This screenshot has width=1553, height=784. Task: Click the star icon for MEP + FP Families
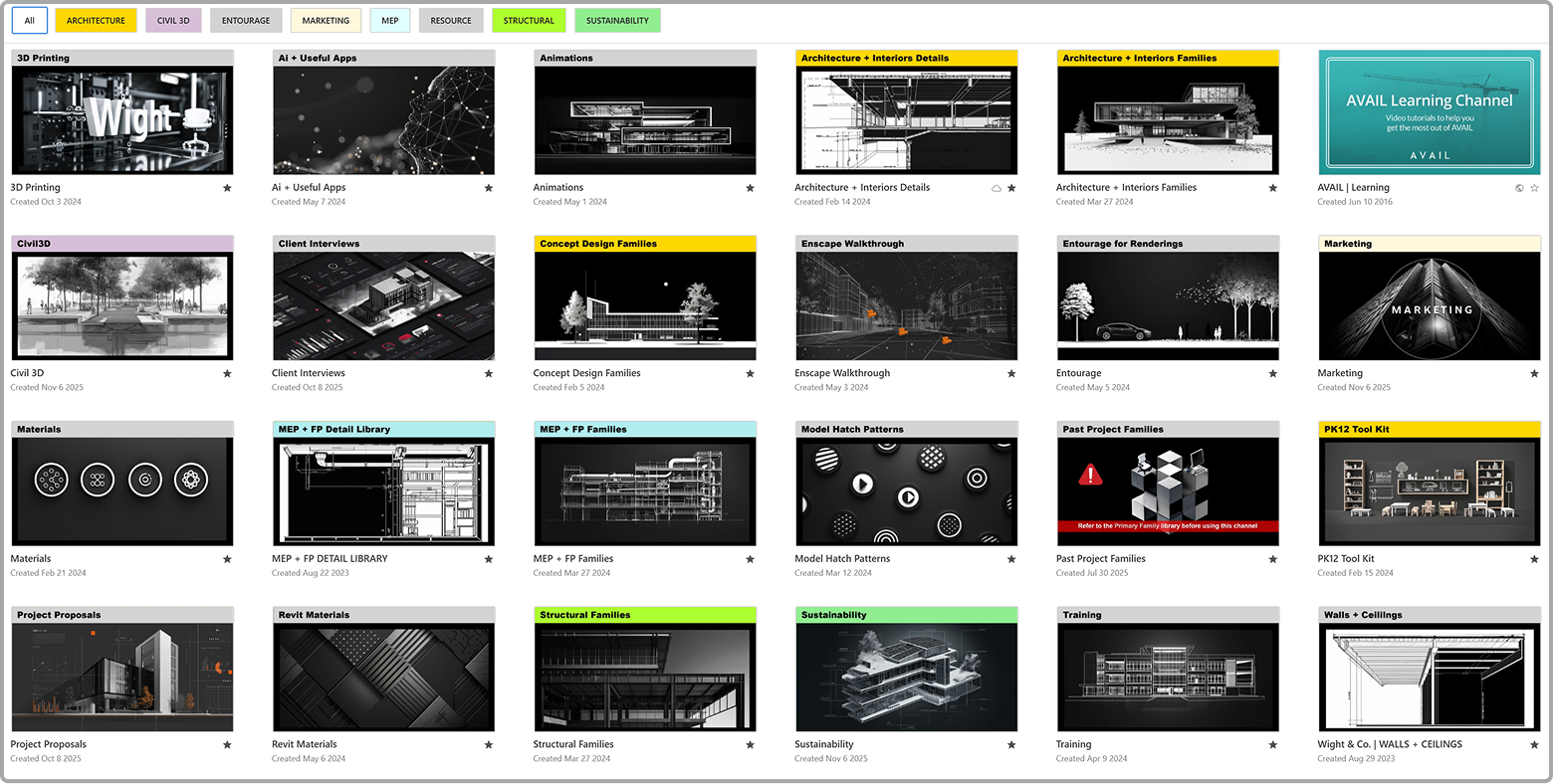click(751, 559)
